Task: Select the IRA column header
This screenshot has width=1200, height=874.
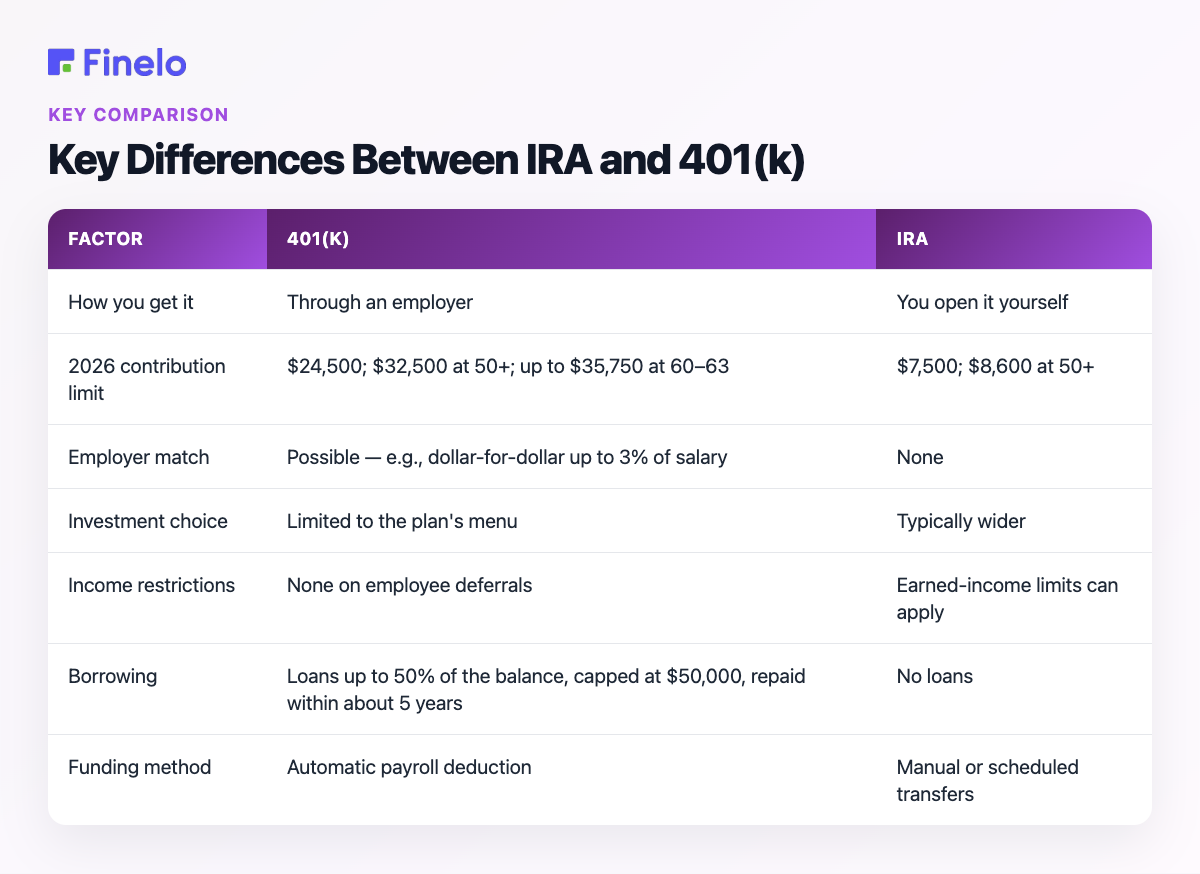Action: coord(1014,239)
